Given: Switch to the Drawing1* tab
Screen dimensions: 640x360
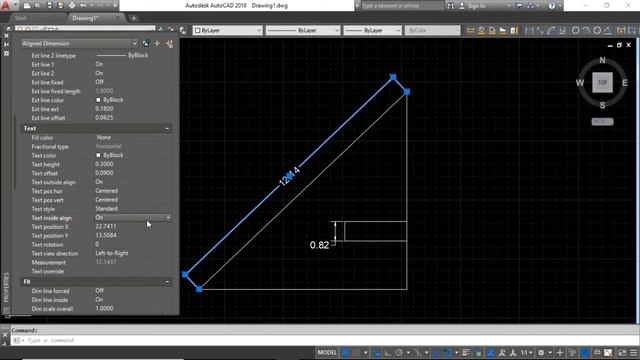Looking at the screenshot, I should coord(85,18).
